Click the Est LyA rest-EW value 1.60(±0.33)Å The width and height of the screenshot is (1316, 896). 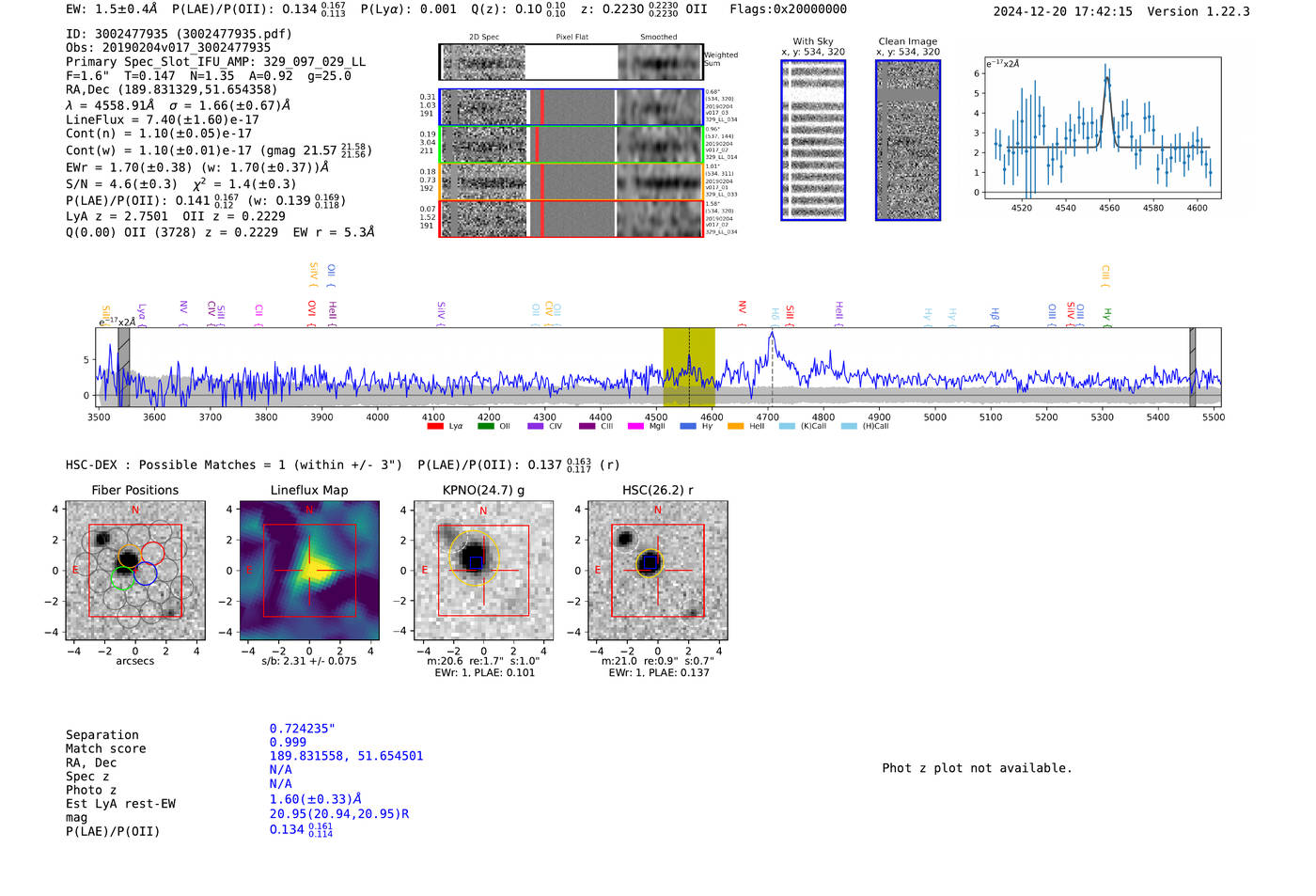click(x=316, y=799)
